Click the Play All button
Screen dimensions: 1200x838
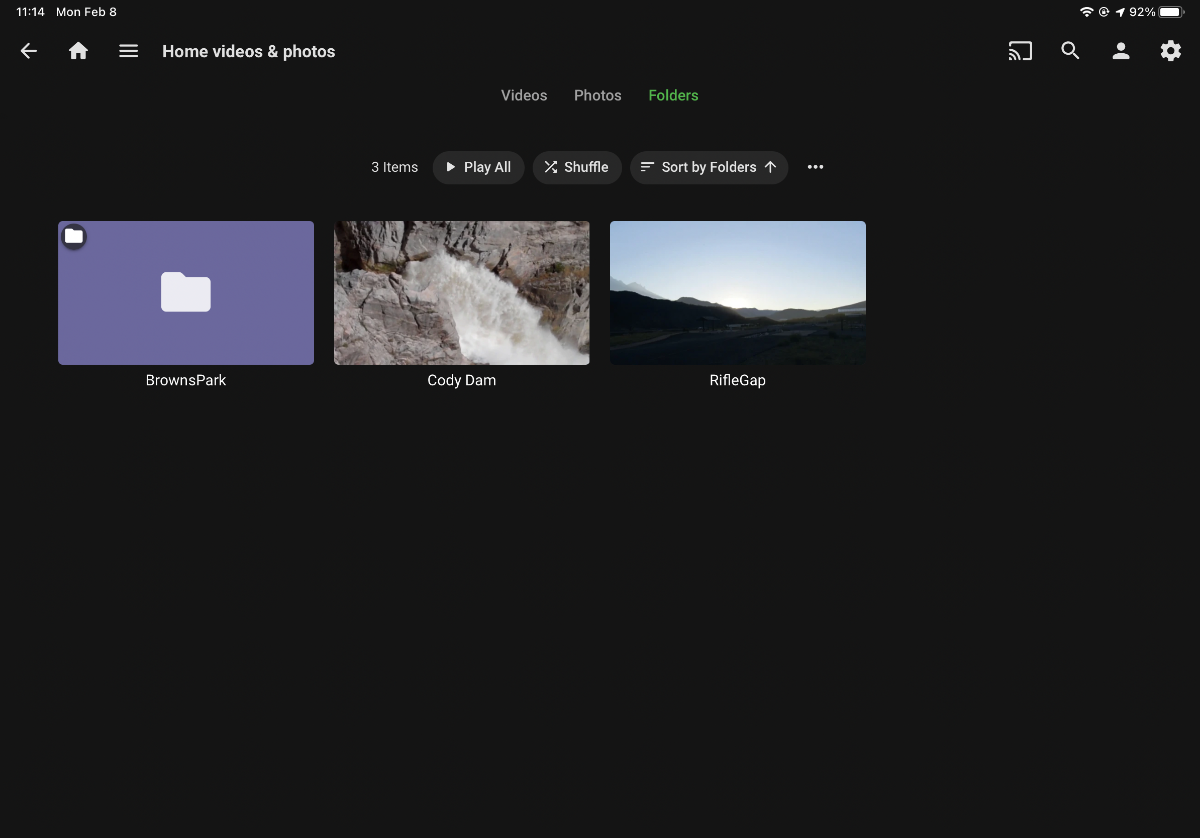(478, 167)
